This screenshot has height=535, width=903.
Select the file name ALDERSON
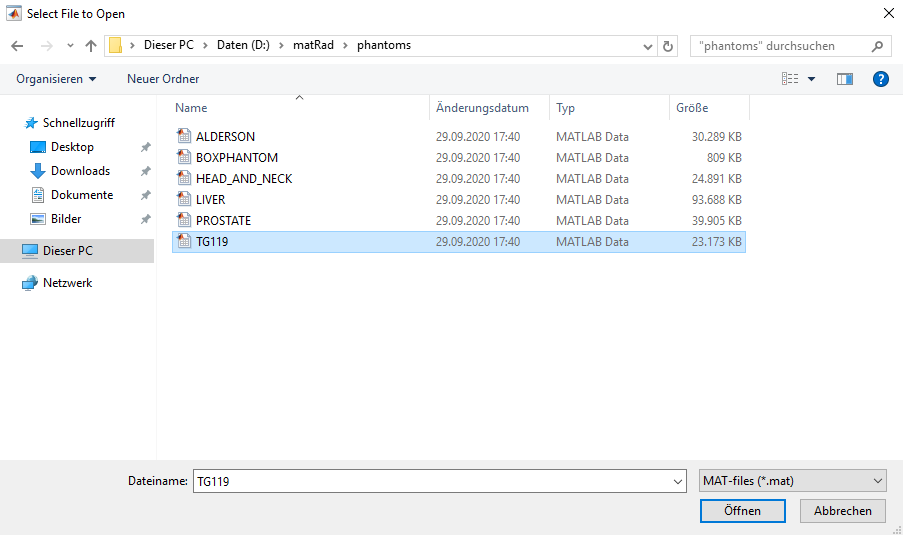[x=225, y=137]
